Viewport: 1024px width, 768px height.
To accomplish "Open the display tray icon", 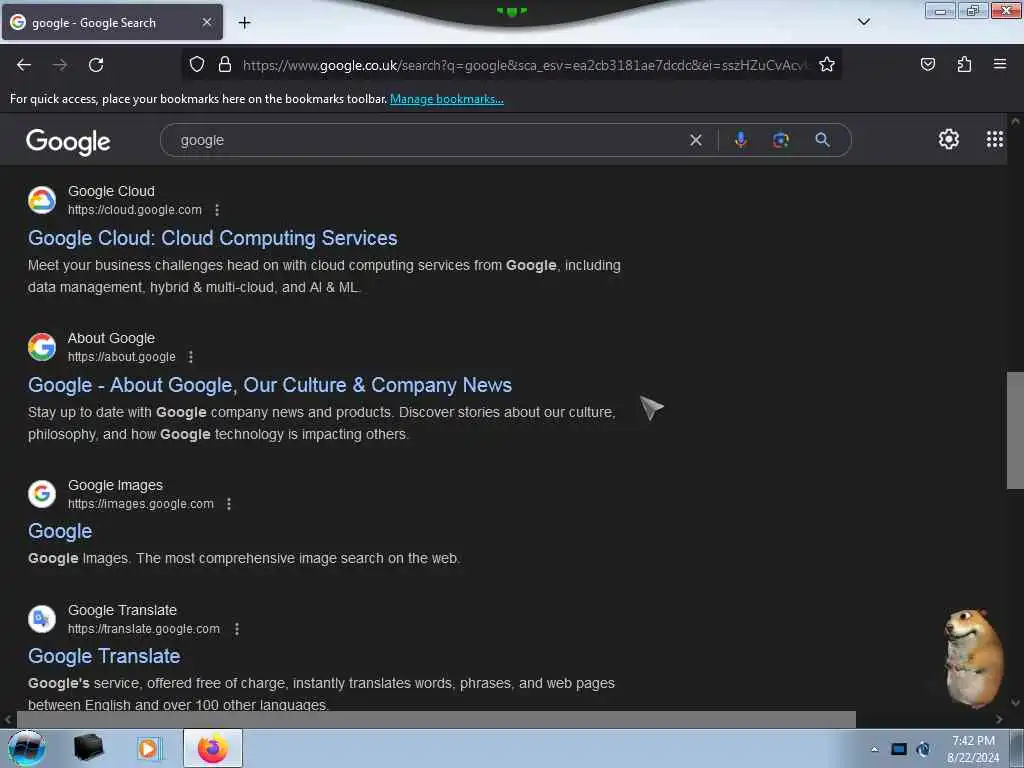I will click(899, 749).
